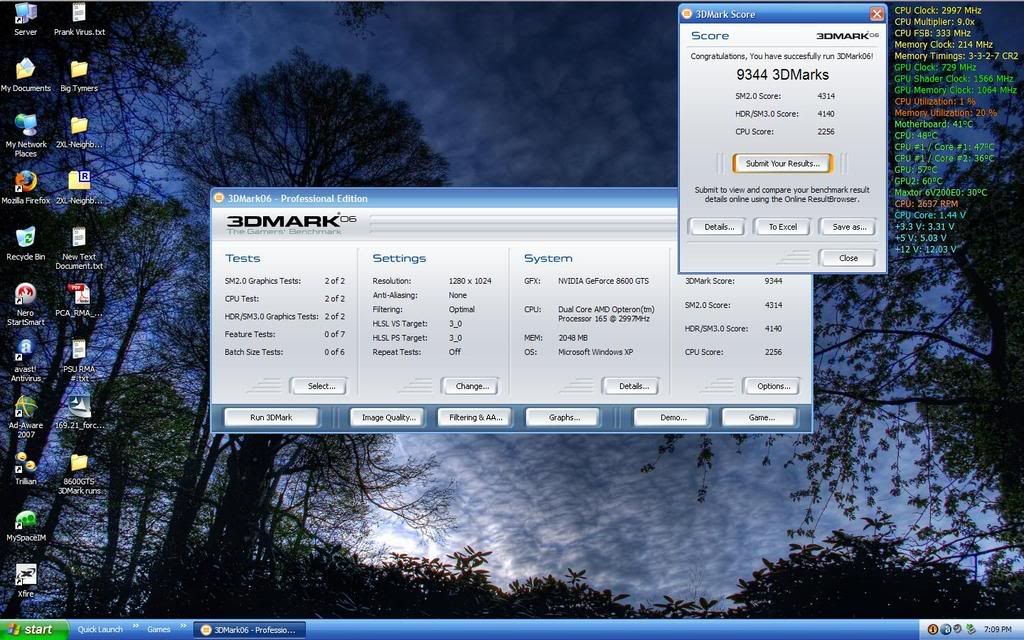Screen dimensions: 1024x640
Task: Click the 3DMark Score dialog close X
Action: 876,14
